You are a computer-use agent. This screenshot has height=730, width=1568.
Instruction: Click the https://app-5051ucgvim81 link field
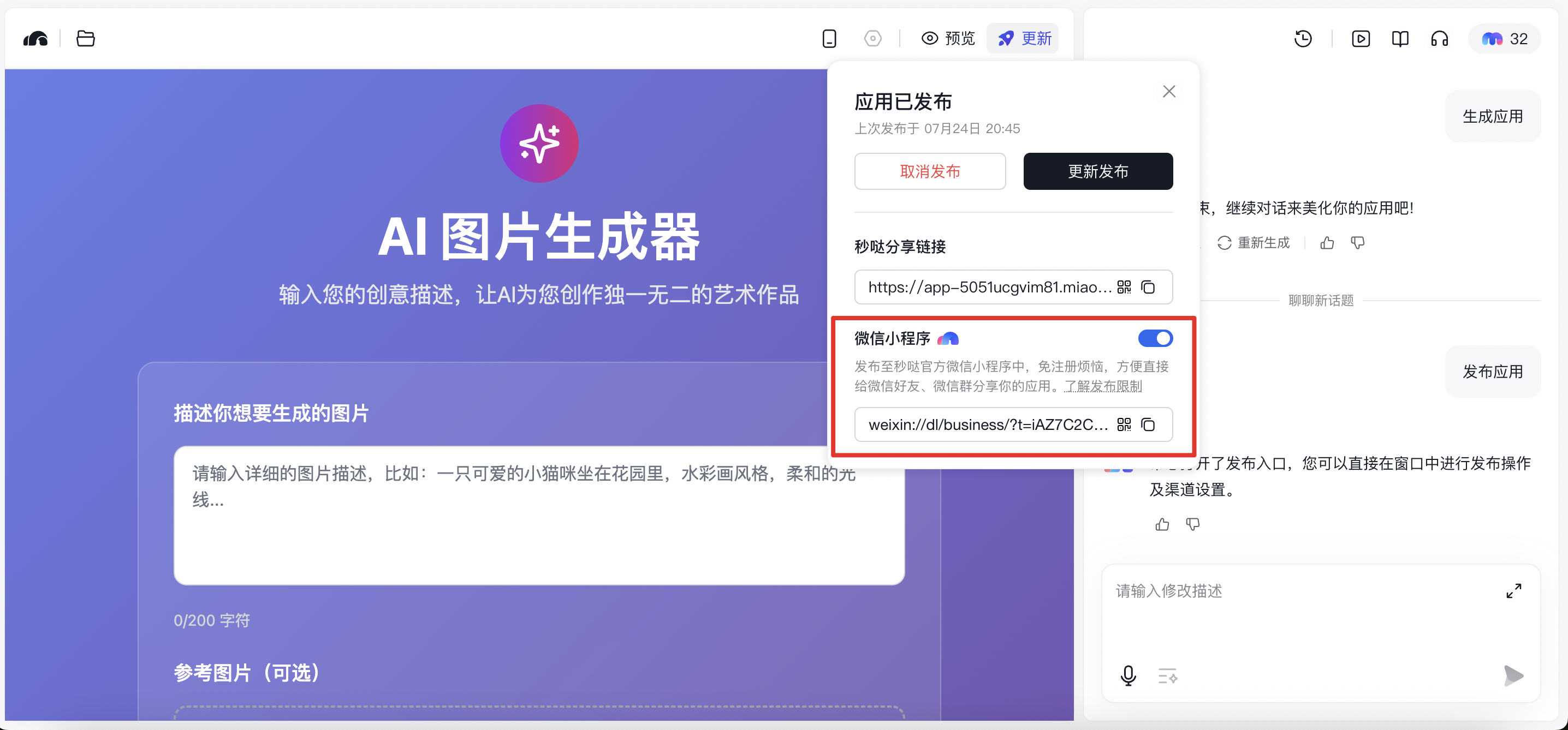pos(1013,287)
